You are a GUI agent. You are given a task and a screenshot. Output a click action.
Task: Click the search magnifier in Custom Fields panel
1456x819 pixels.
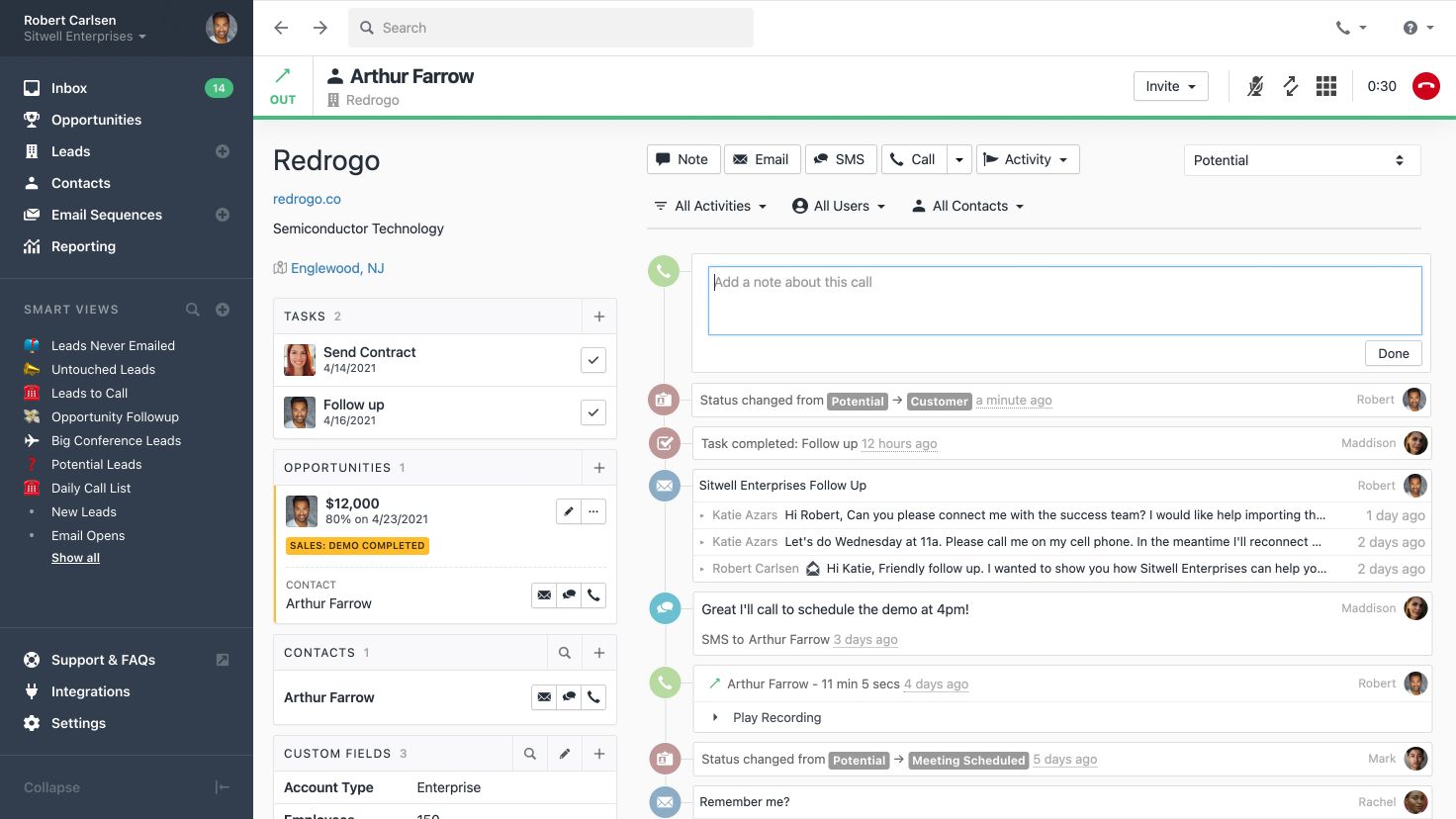[529, 754]
